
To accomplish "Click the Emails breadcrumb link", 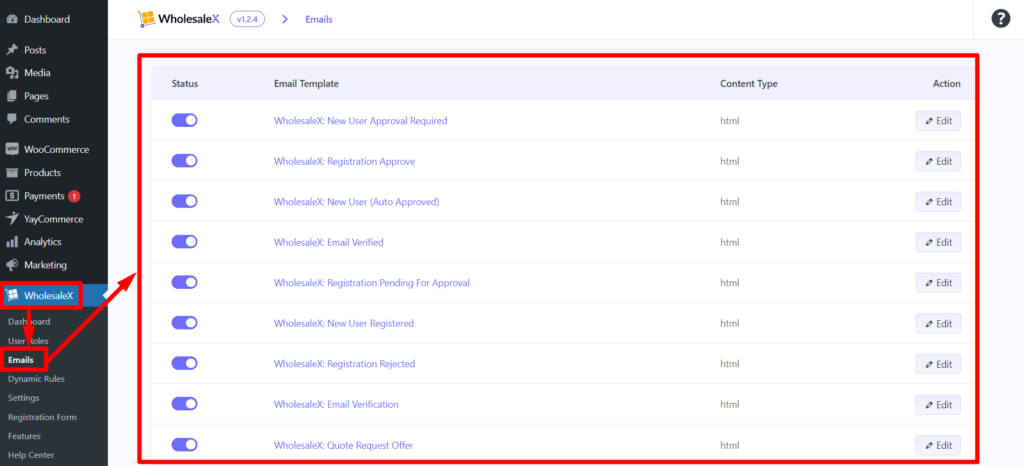I will 319,20.
